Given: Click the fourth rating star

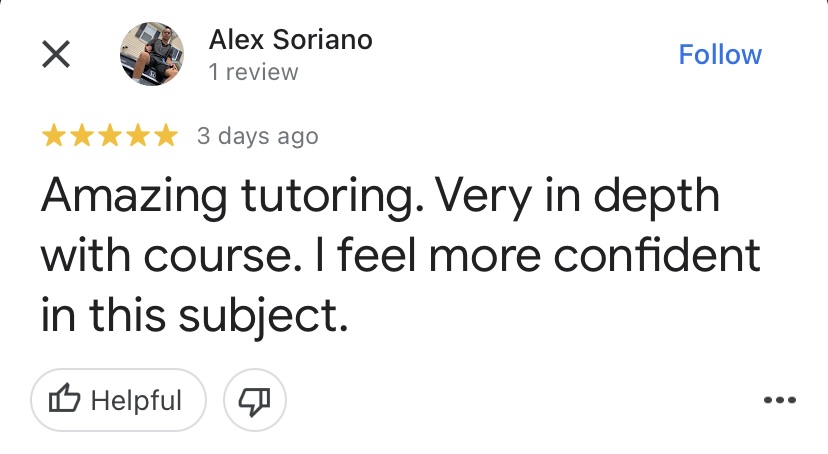Looking at the screenshot, I should pyautogui.click(x=137, y=136).
